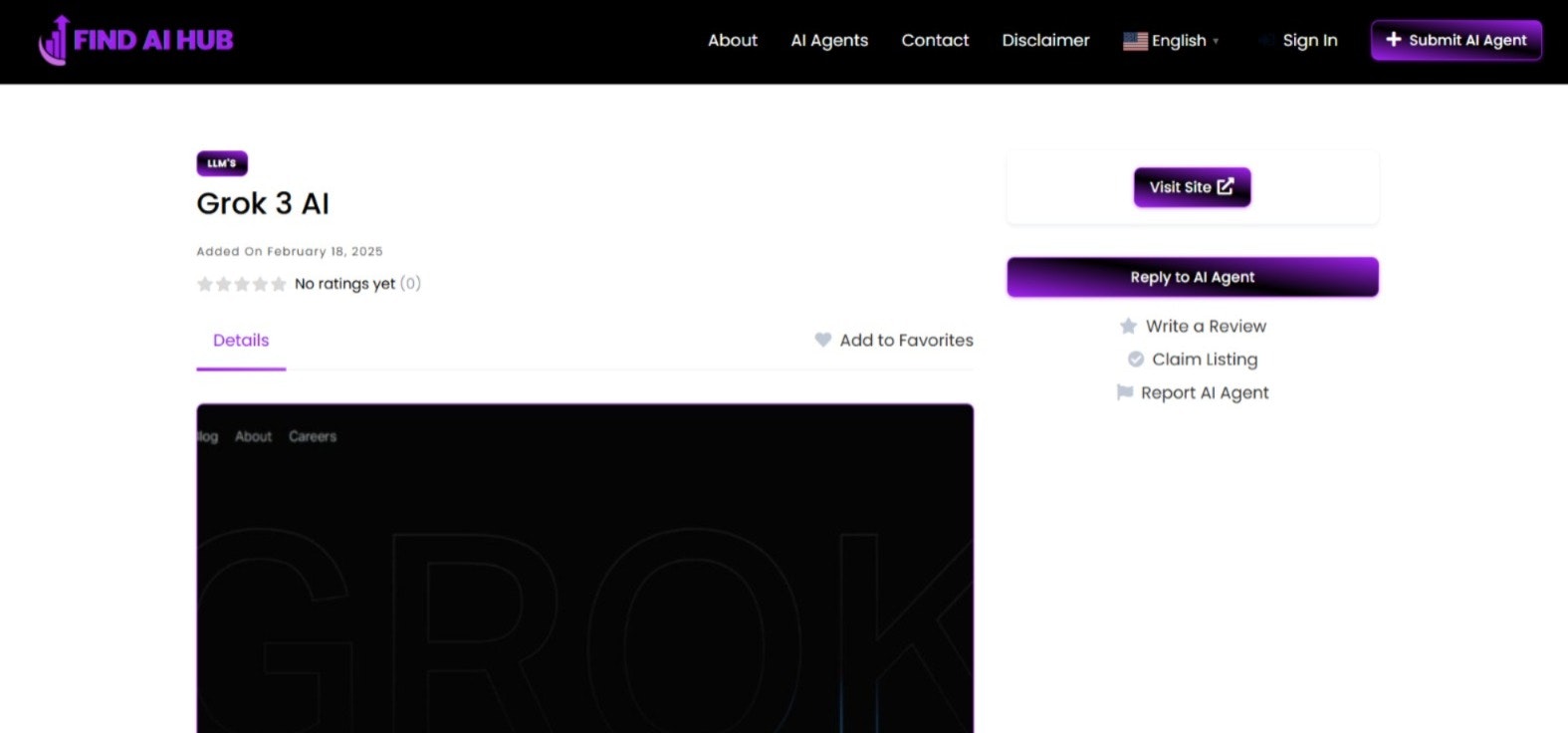1568x733 pixels.
Task: Click the No ratings yet text
Action: click(344, 284)
